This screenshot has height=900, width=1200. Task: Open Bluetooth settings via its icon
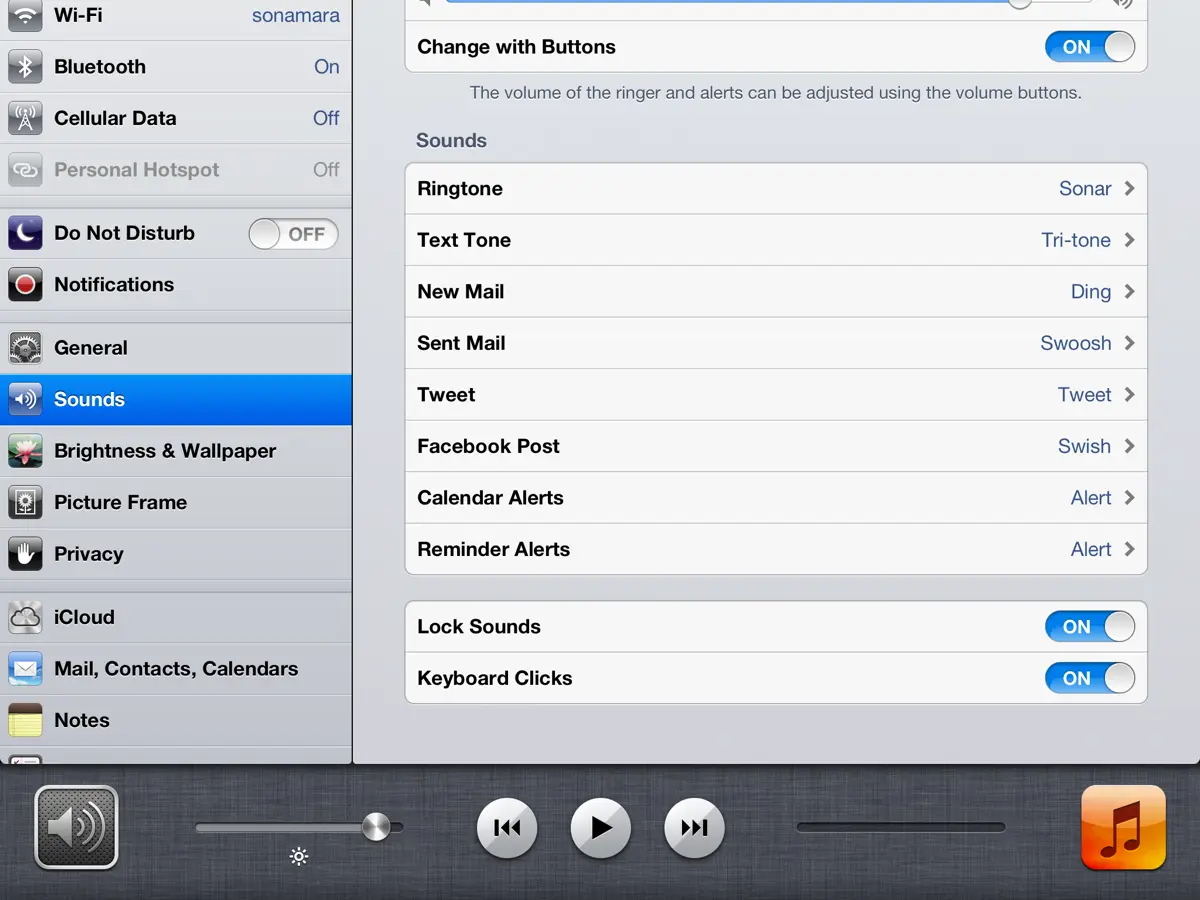coord(25,67)
